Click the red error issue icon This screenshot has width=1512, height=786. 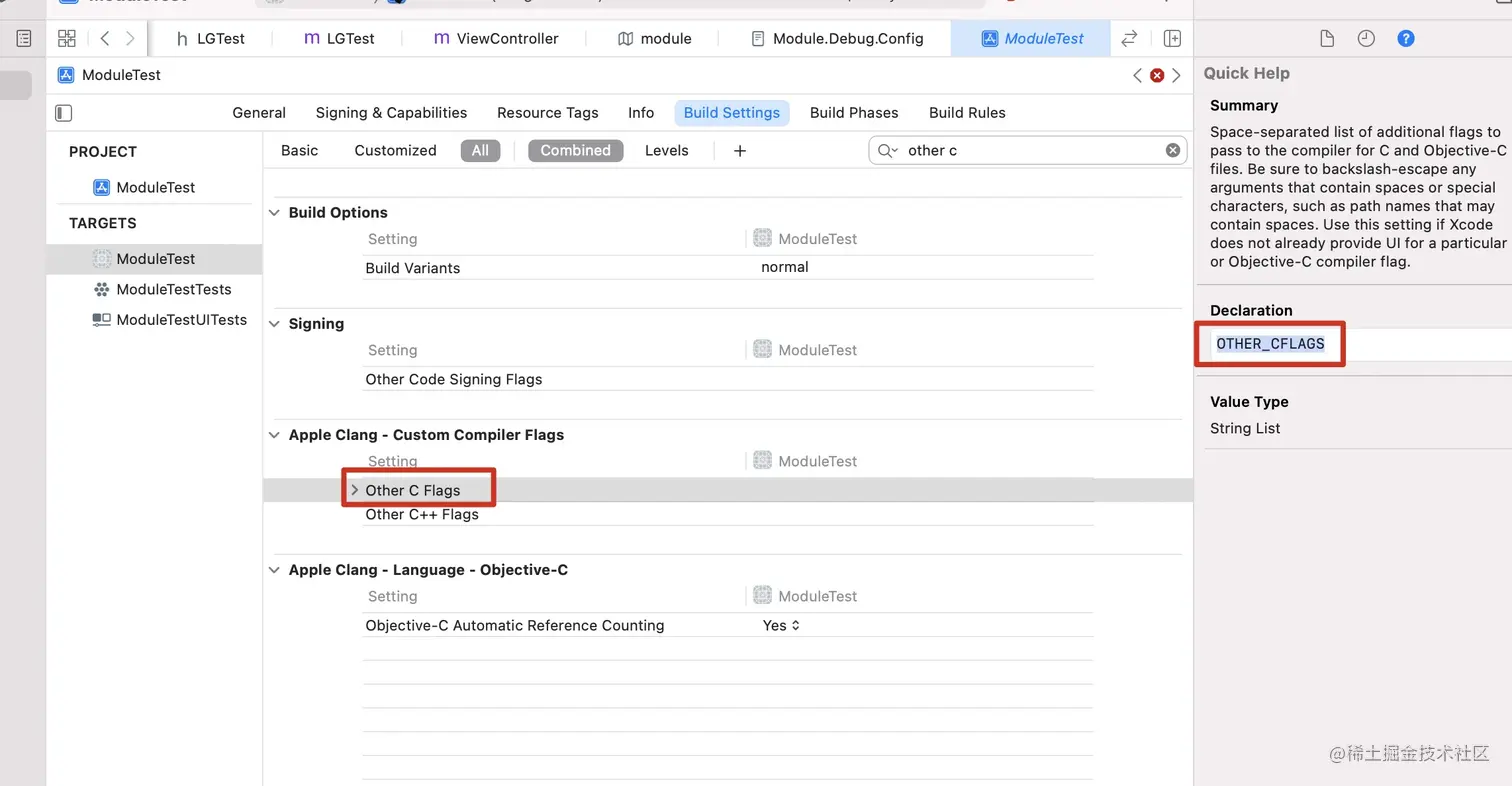pyautogui.click(x=1157, y=75)
